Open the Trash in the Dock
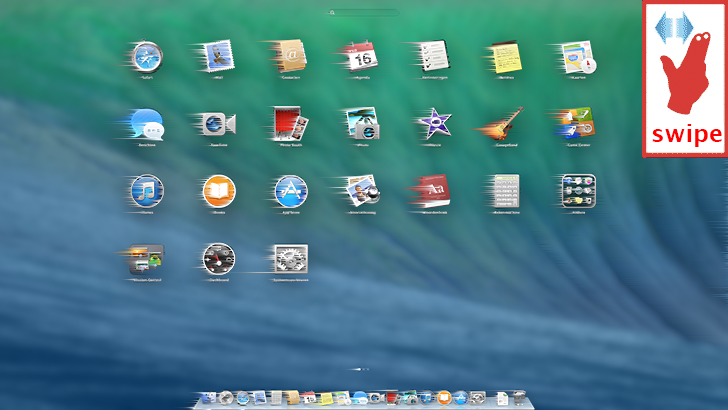728x410 pixels. pyautogui.click(x=519, y=398)
